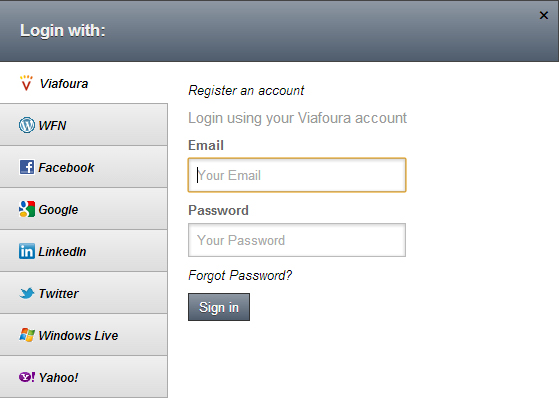This screenshot has height=398, width=559.
Task: Click the WordPress WFN icon
Action: click(x=27, y=125)
